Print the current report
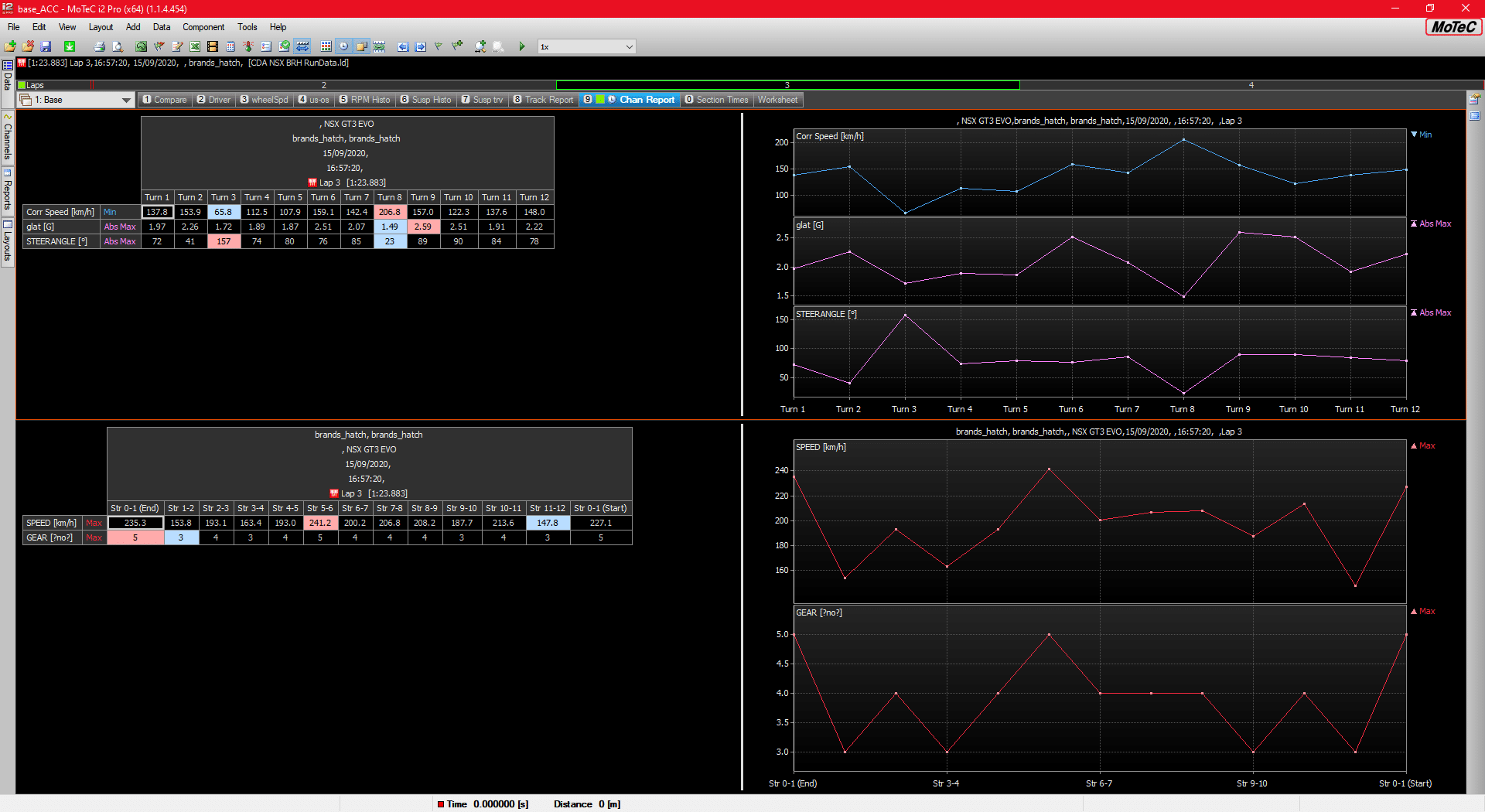The width and height of the screenshot is (1485, 812). (101, 46)
